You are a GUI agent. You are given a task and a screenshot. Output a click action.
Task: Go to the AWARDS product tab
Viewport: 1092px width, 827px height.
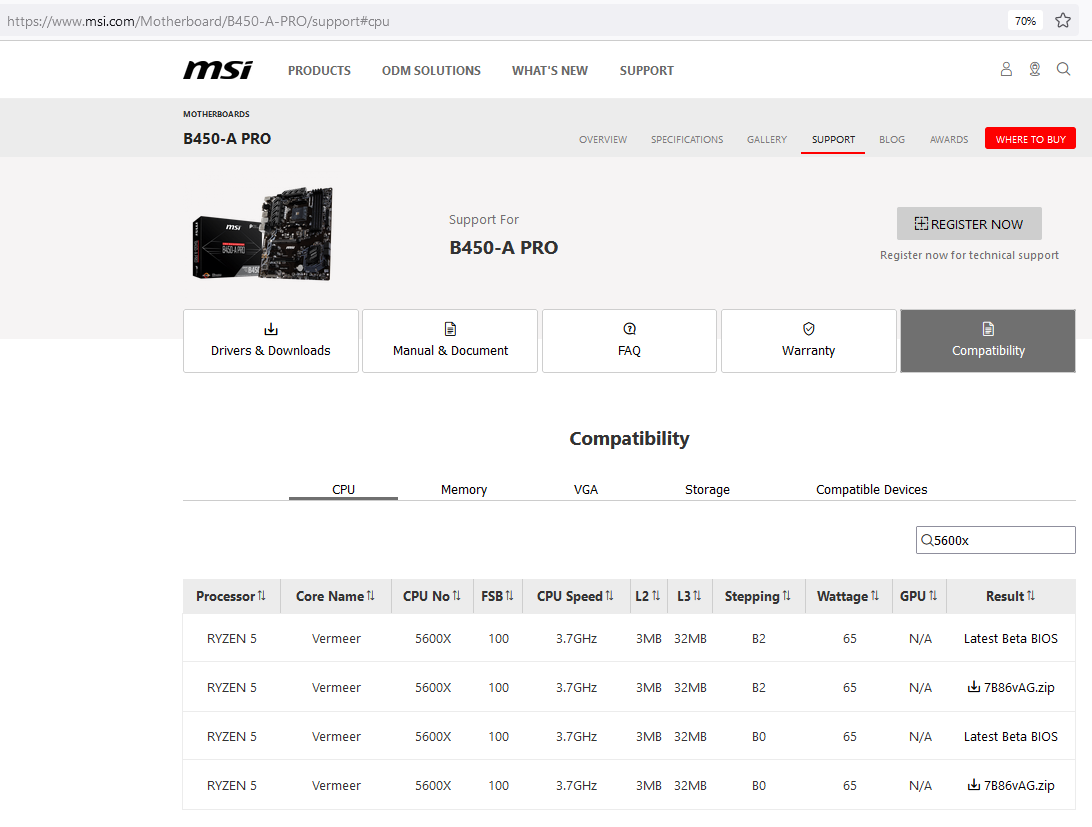[x=949, y=139]
